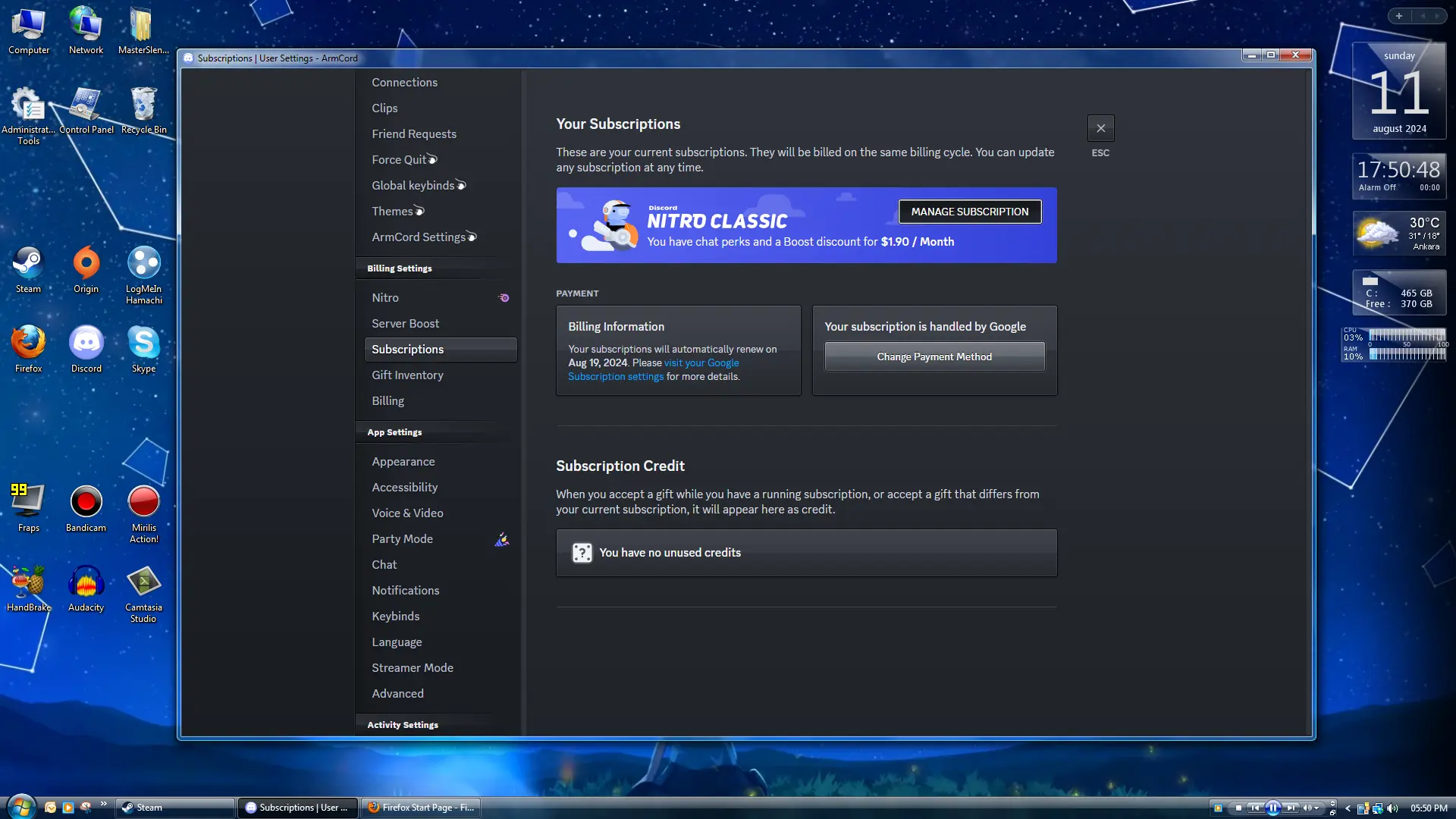Open Global keybinds settings

(419, 186)
